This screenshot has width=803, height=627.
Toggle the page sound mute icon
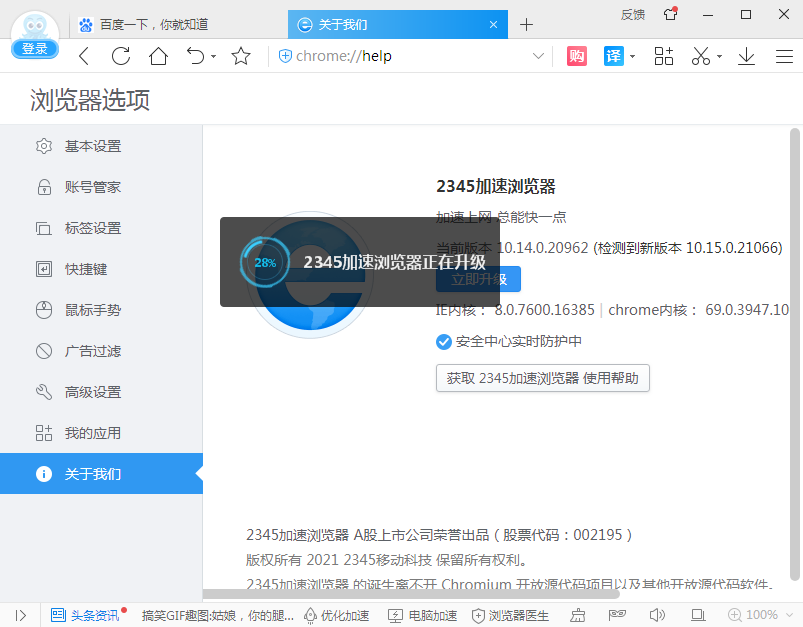click(657, 615)
